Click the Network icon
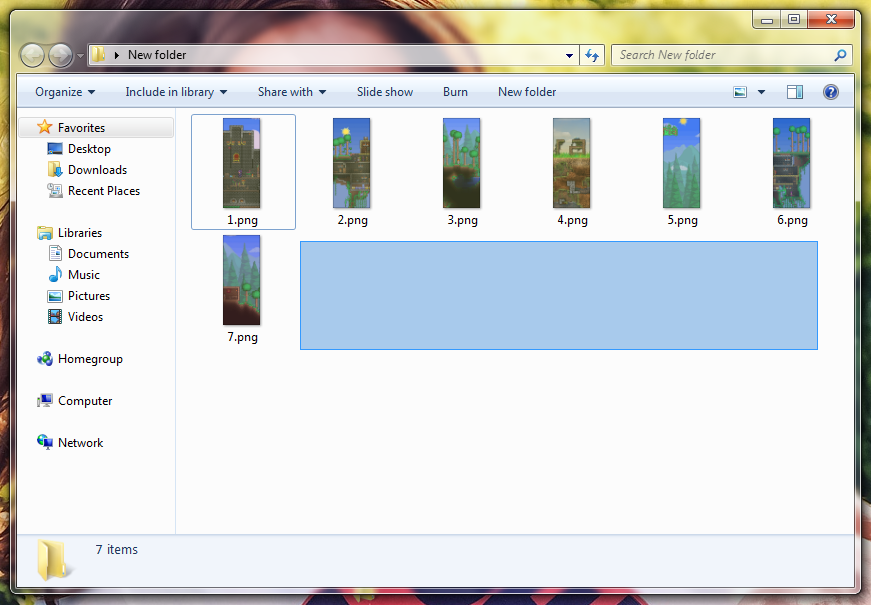This screenshot has height=605, width=871. [x=45, y=442]
